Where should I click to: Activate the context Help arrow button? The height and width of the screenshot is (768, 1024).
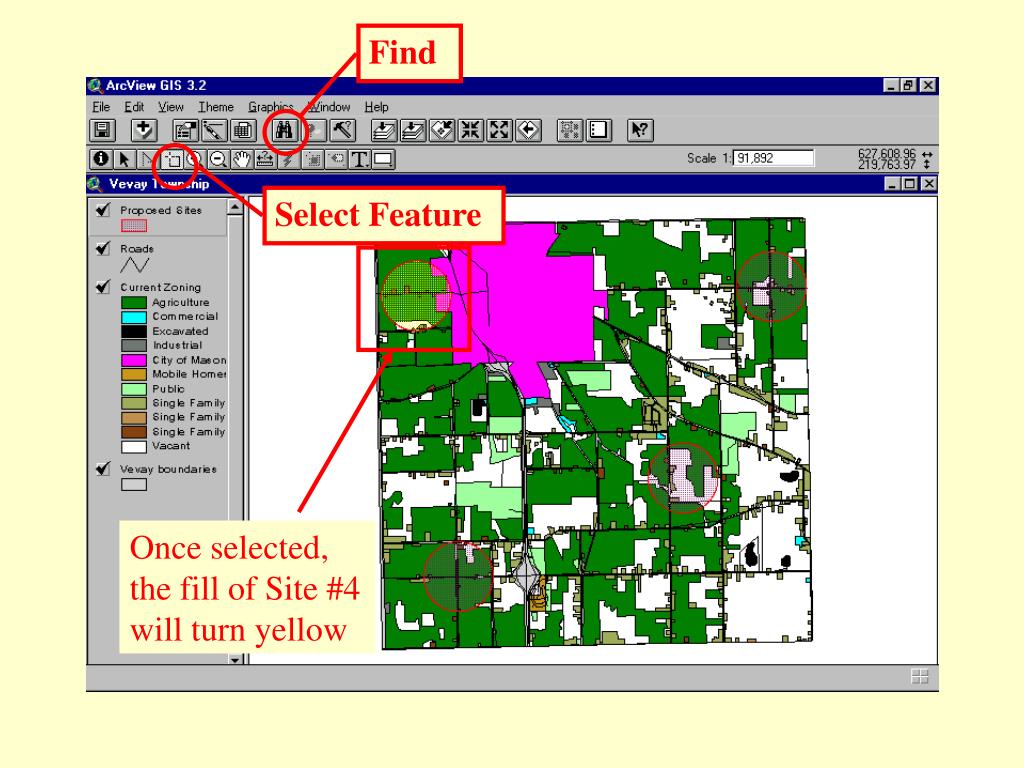coord(640,130)
